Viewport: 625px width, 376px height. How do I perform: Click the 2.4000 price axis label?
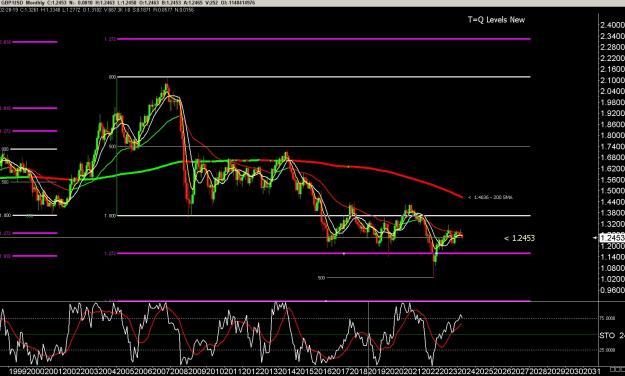(612, 25)
